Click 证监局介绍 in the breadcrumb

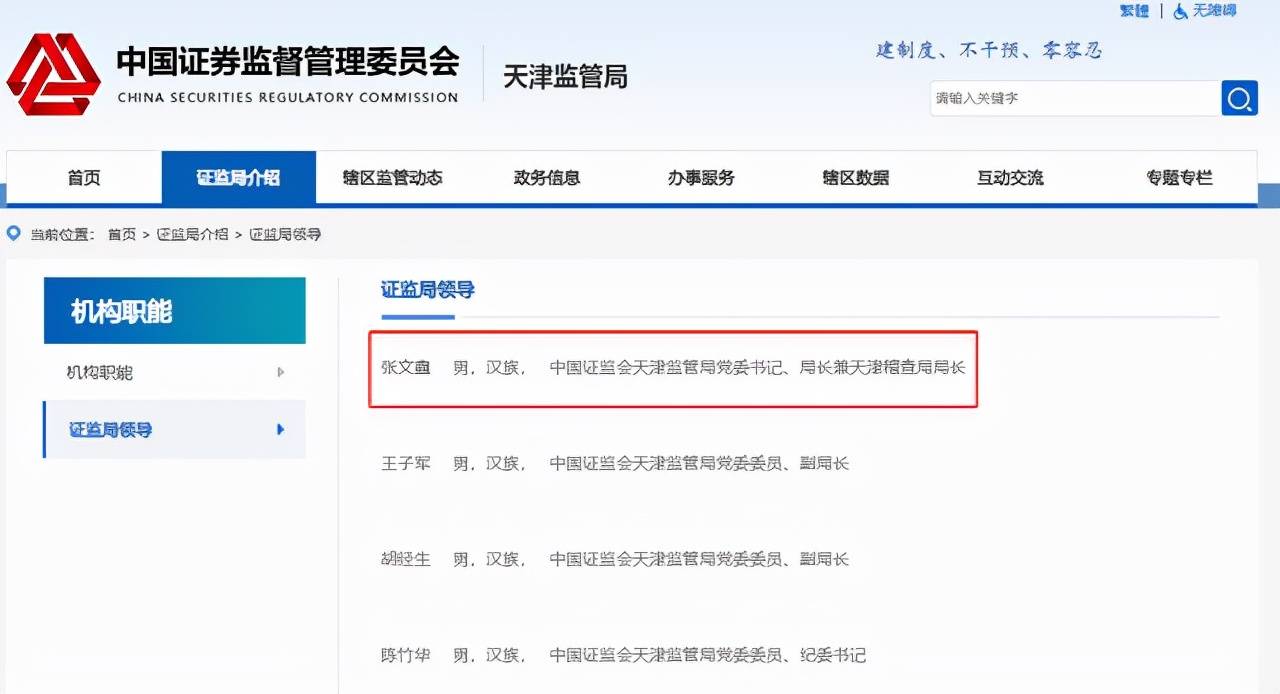[192, 234]
